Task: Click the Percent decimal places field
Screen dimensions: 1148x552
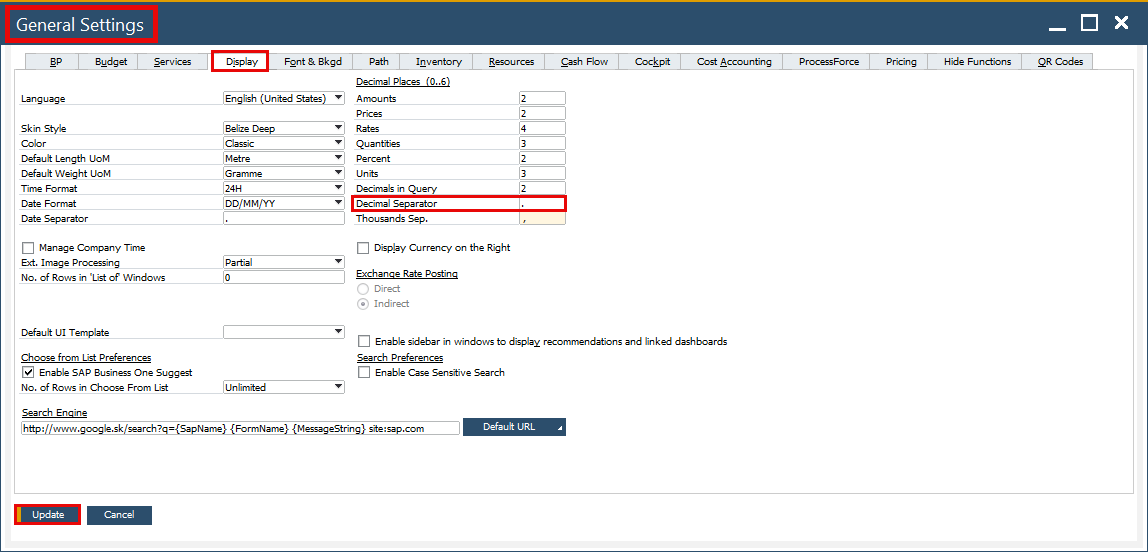Action: tap(542, 158)
